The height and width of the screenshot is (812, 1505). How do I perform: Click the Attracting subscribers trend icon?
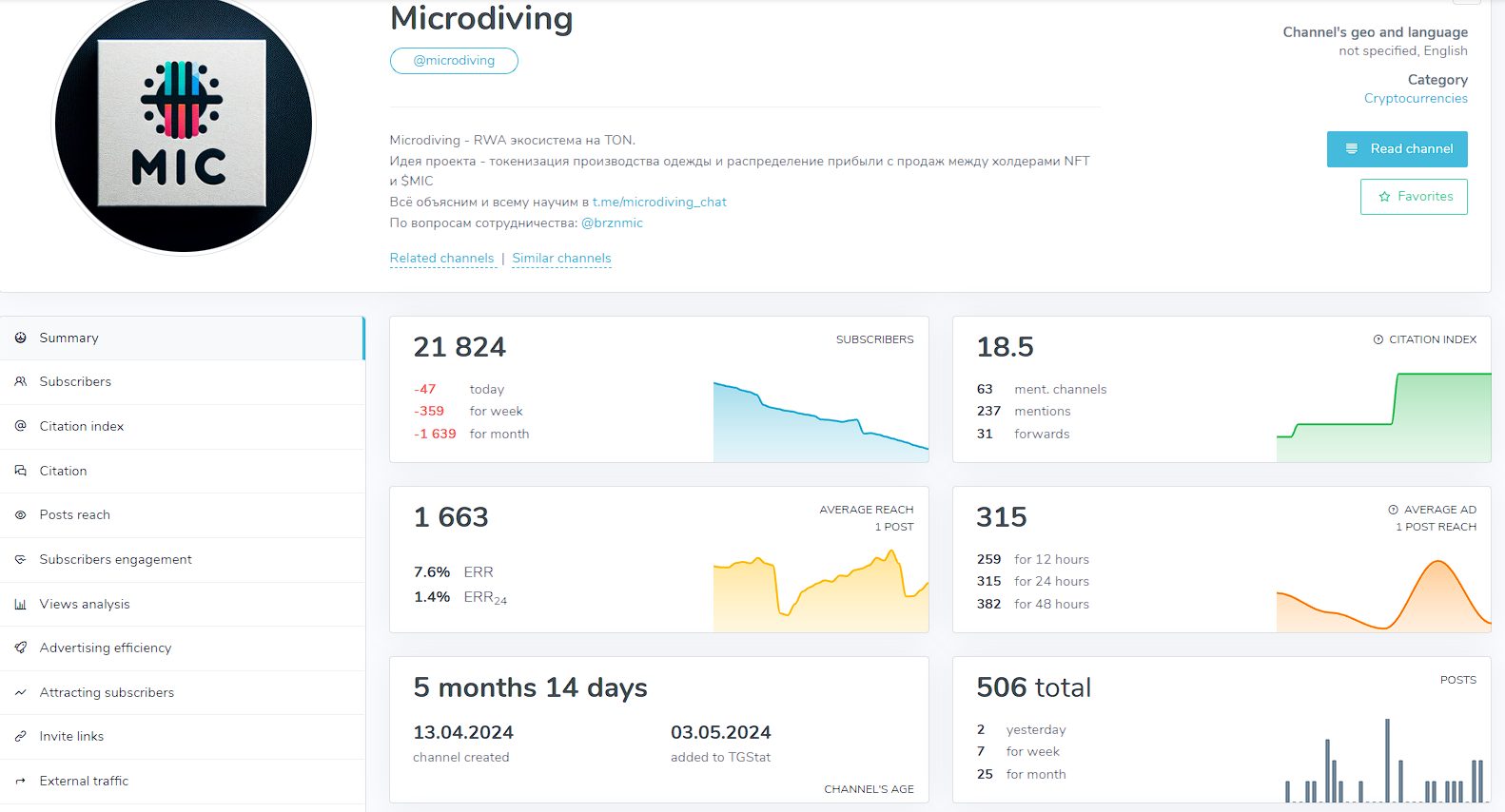(20, 692)
